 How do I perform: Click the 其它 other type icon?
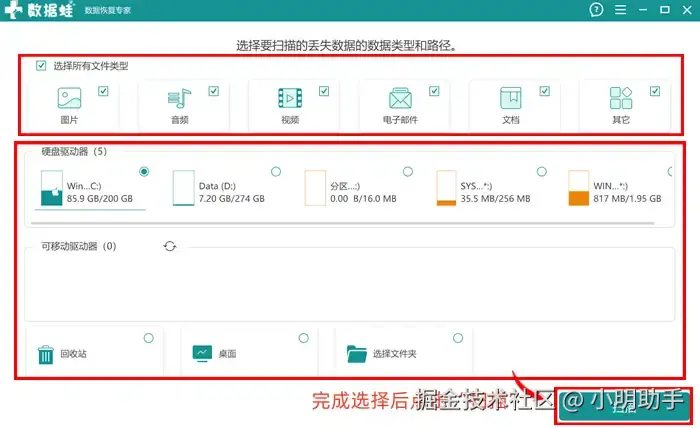(621, 98)
